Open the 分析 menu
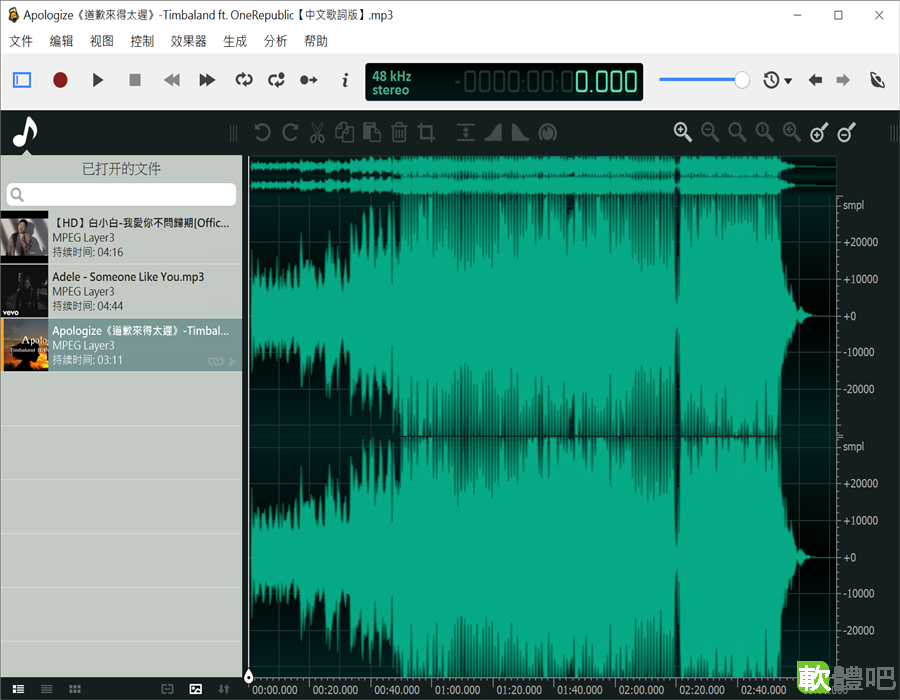 coord(276,41)
